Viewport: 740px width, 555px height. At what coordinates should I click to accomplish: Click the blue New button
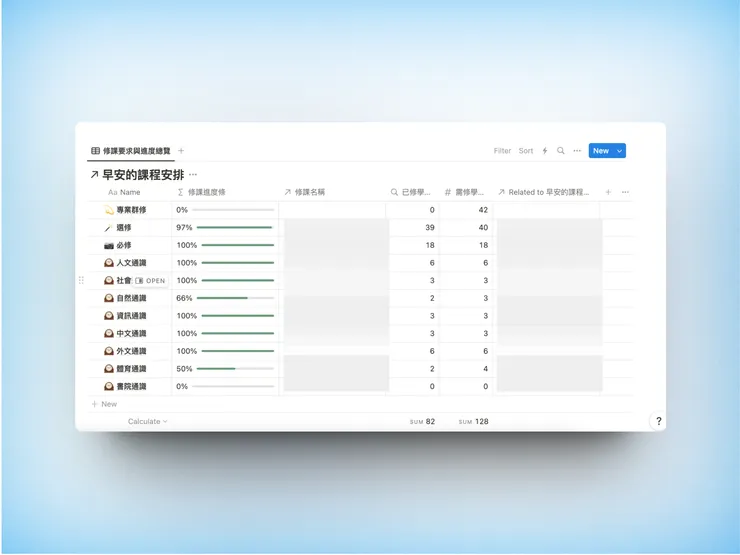click(601, 151)
